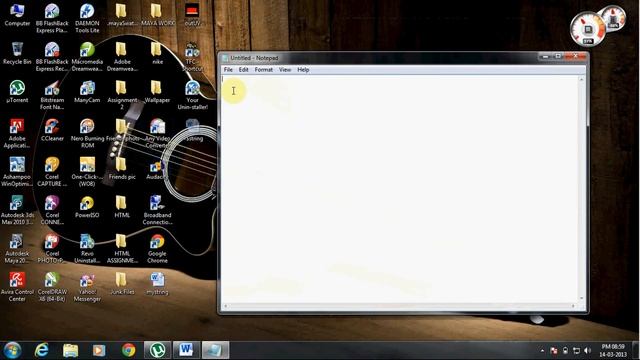Select the Bitstream Font Navigator icon
Screen dimensions: 640x360
tap(52, 95)
